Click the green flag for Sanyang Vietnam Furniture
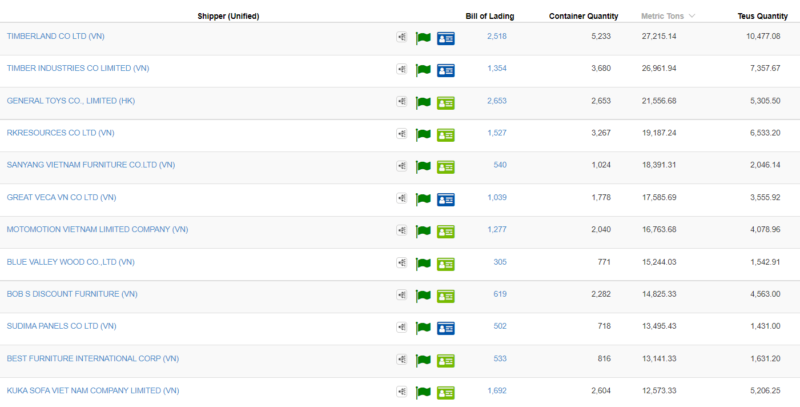800x407 pixels. pyautogui.click(x=422, y=167)
